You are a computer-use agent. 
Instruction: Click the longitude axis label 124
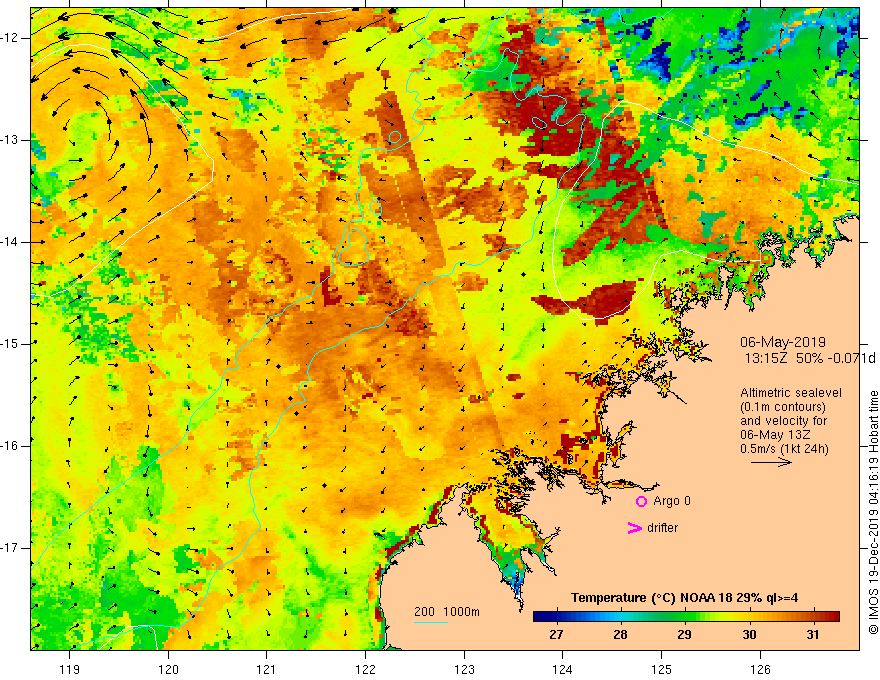[563, 669]
